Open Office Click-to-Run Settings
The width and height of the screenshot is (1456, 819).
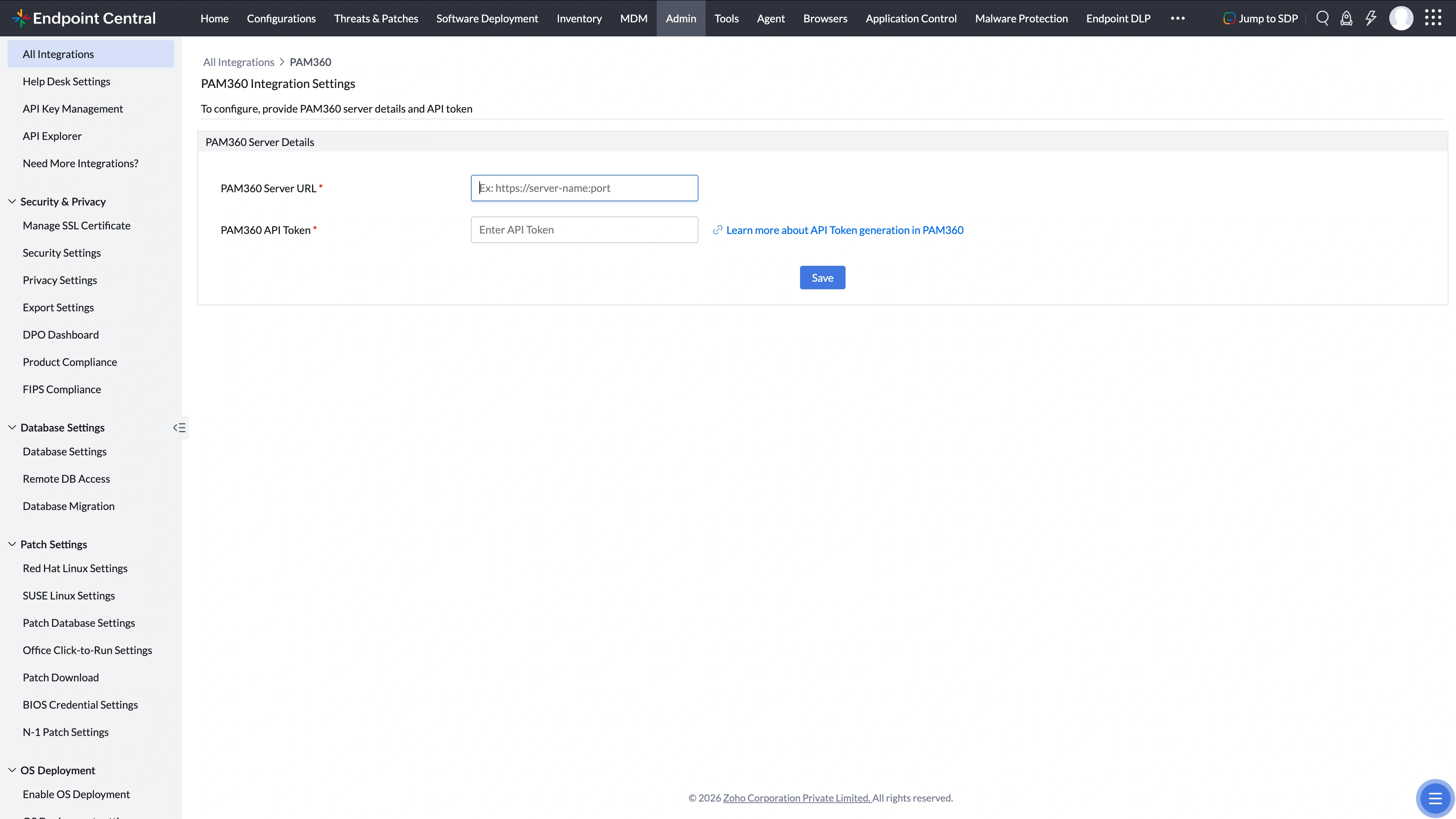coord(87,651)
